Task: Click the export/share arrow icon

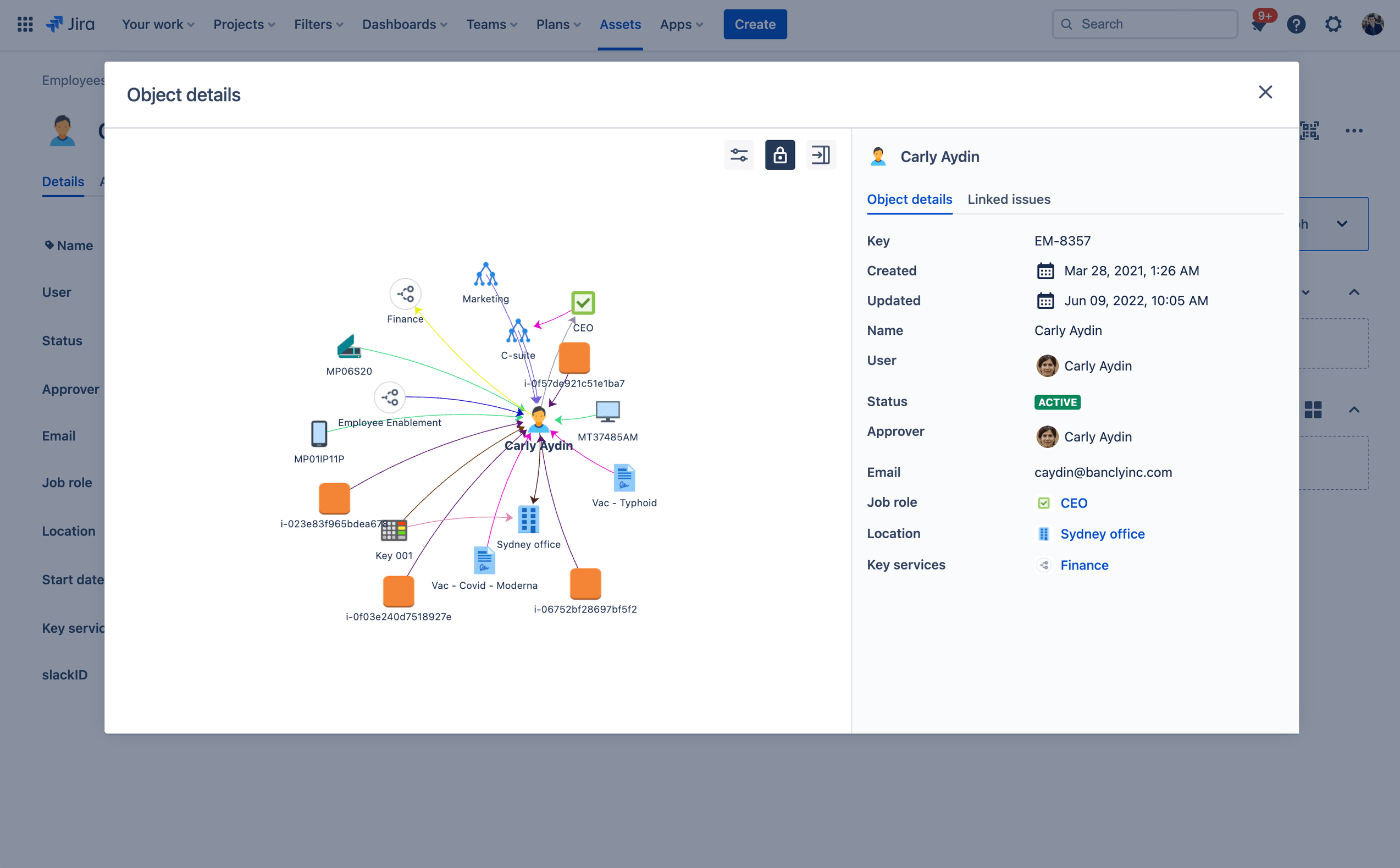Action: click(x=820, y=154)
